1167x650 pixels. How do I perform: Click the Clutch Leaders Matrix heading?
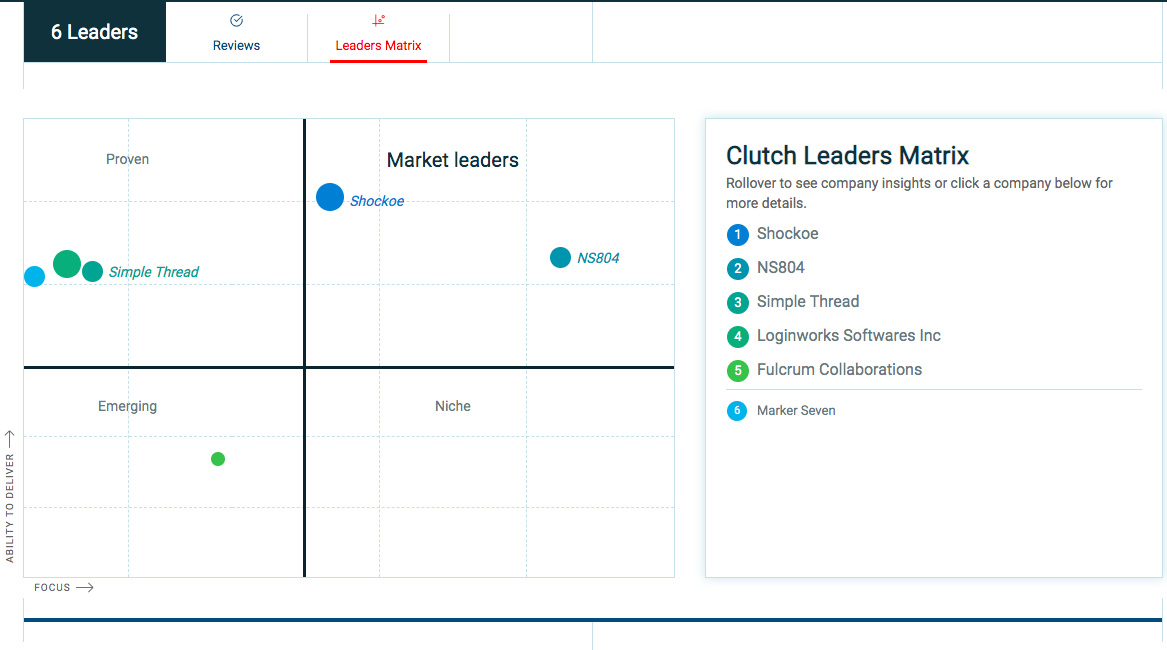(x=848, y=156)
